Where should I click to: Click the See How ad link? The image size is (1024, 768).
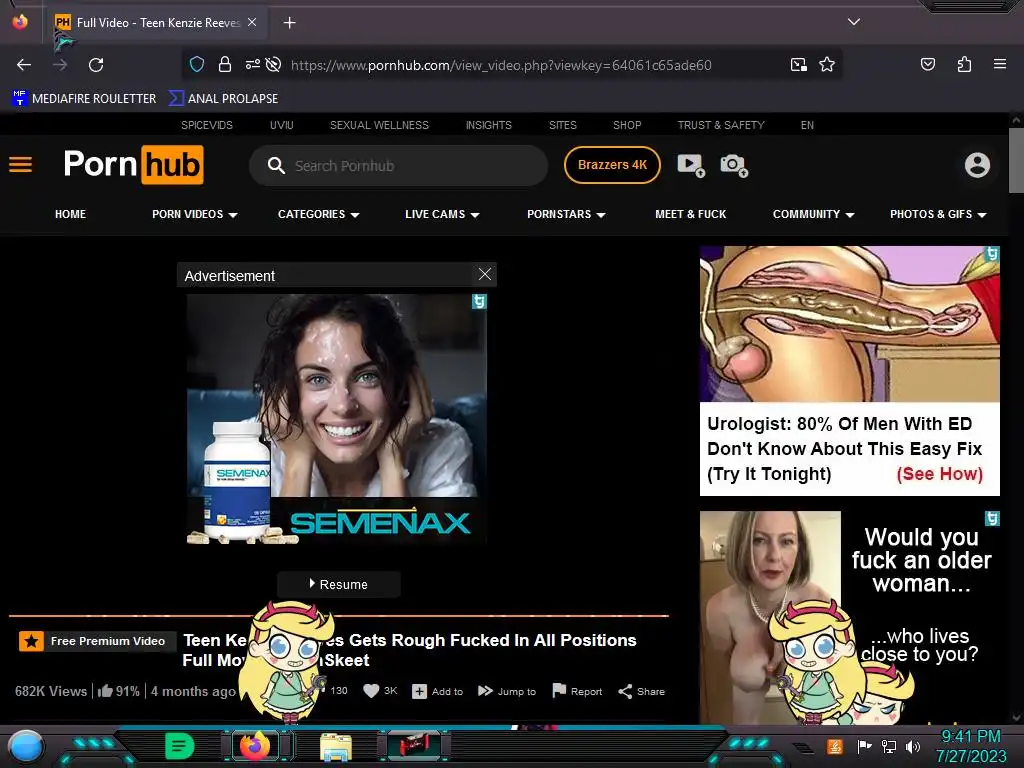[x=939, y=474]
